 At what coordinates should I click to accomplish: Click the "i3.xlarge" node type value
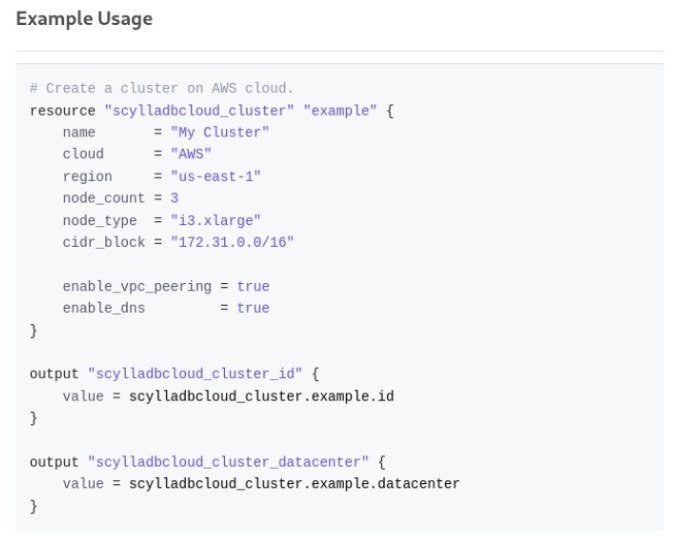pos(216,220)
